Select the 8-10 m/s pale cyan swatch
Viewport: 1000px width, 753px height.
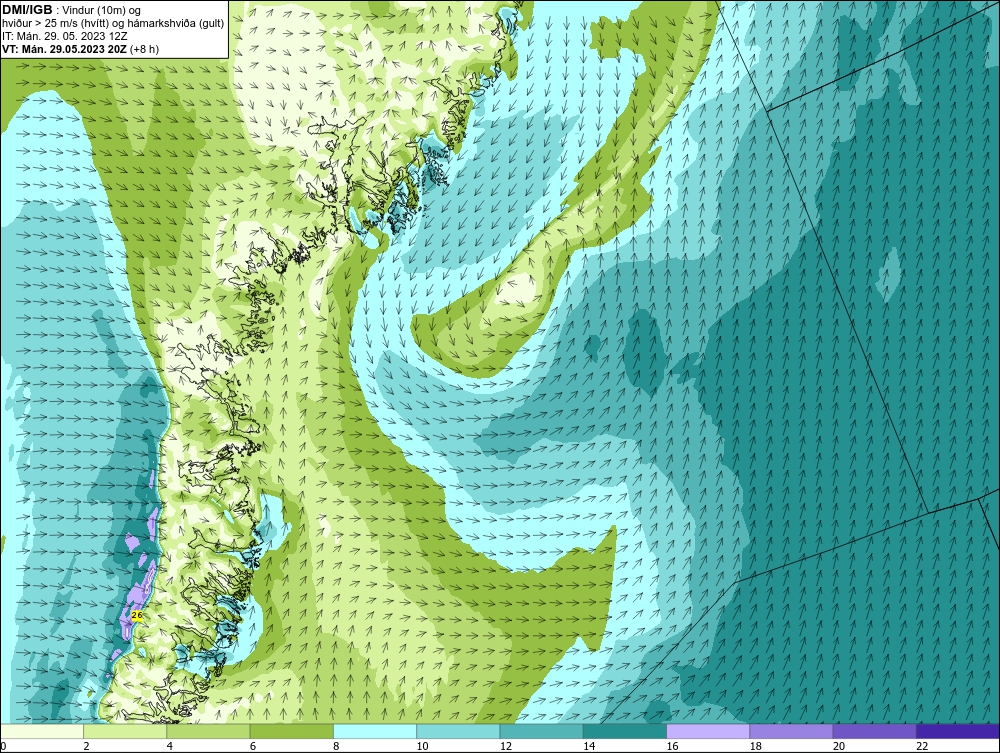(x=375, y=731)
